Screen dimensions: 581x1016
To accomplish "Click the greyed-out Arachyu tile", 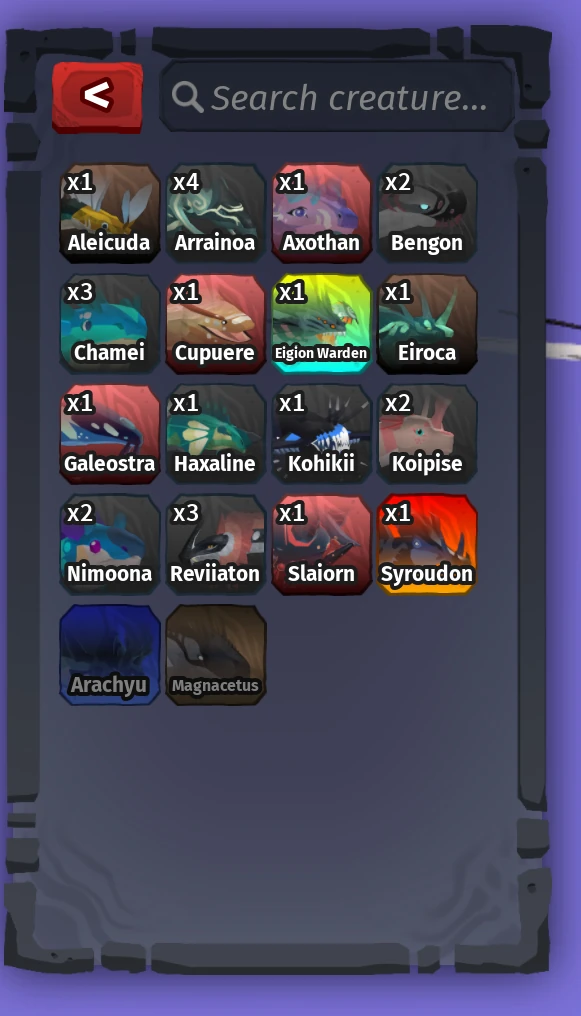I will [109, 655].
